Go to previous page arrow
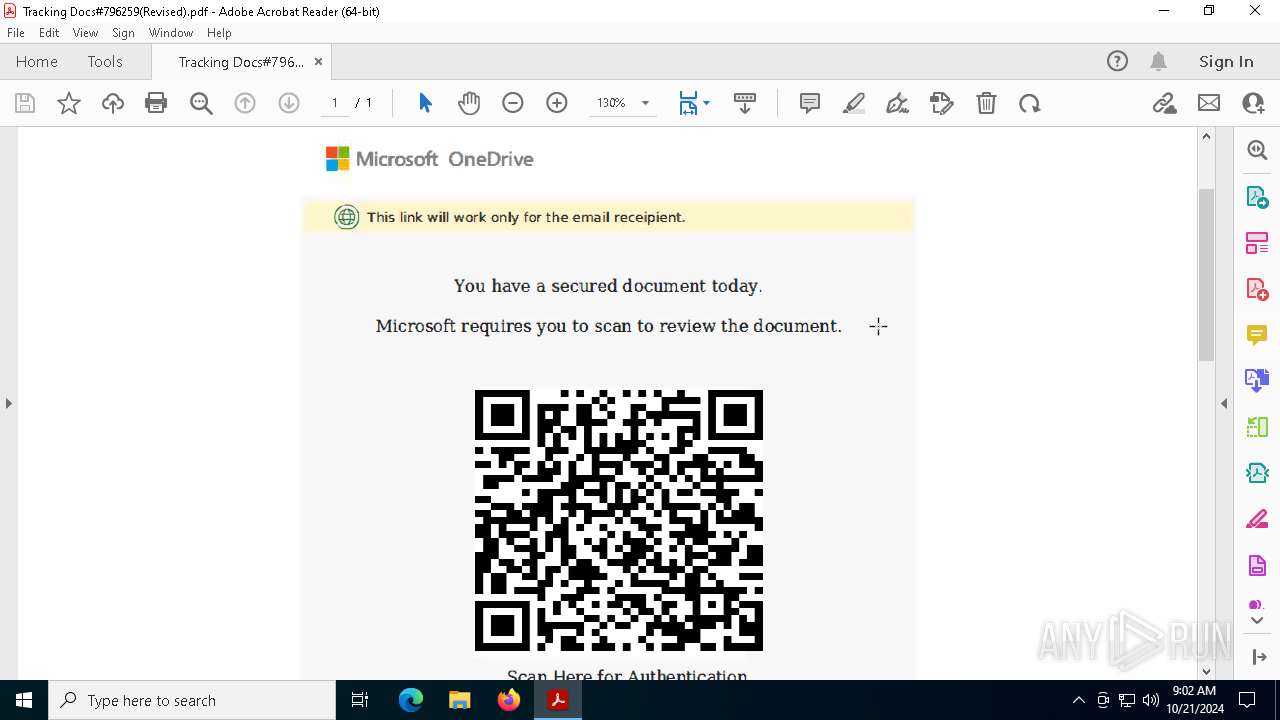Image resolution: width=1280 pixels, height=720 pixels. pyautogui.click(x=245, y=103)
